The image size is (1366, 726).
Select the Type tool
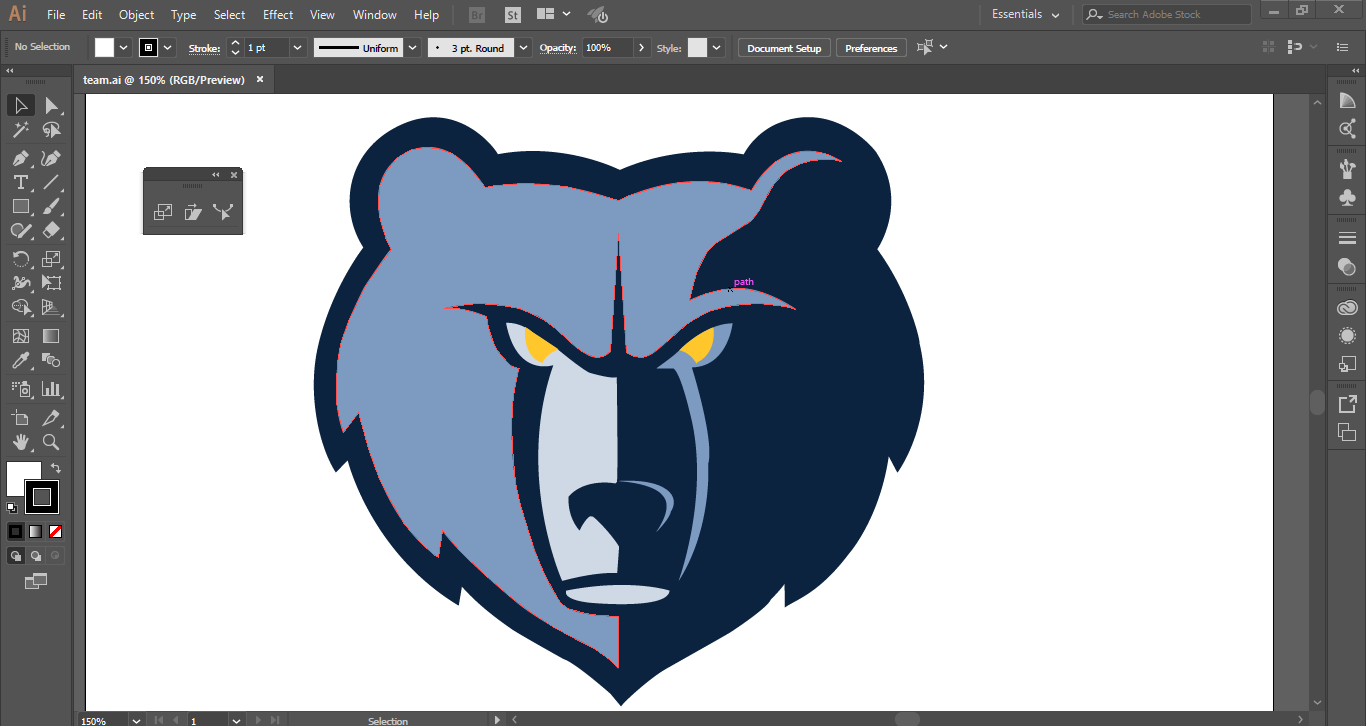point(20,182)
